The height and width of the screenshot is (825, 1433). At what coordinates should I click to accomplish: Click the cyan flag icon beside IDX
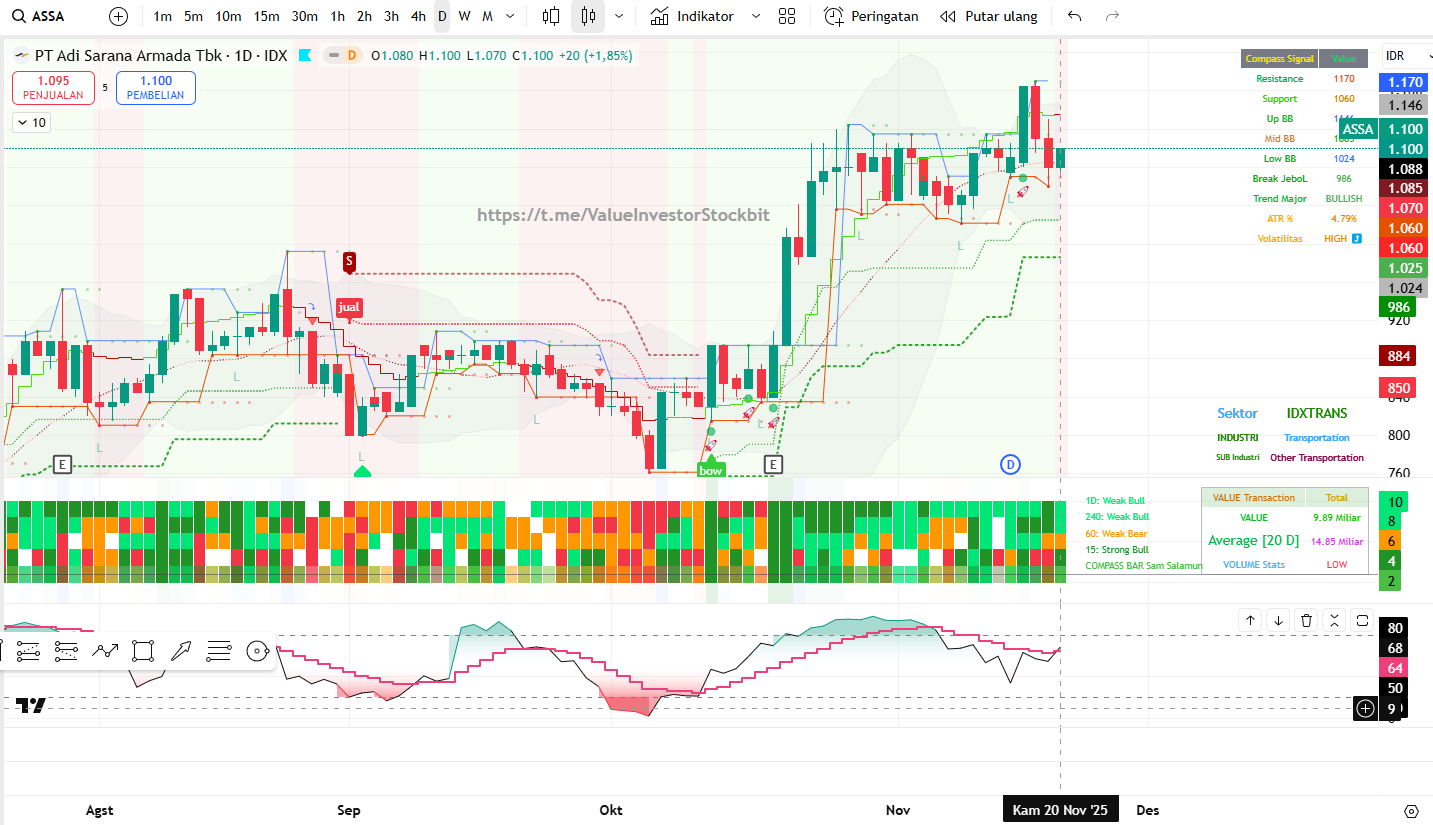305,56
